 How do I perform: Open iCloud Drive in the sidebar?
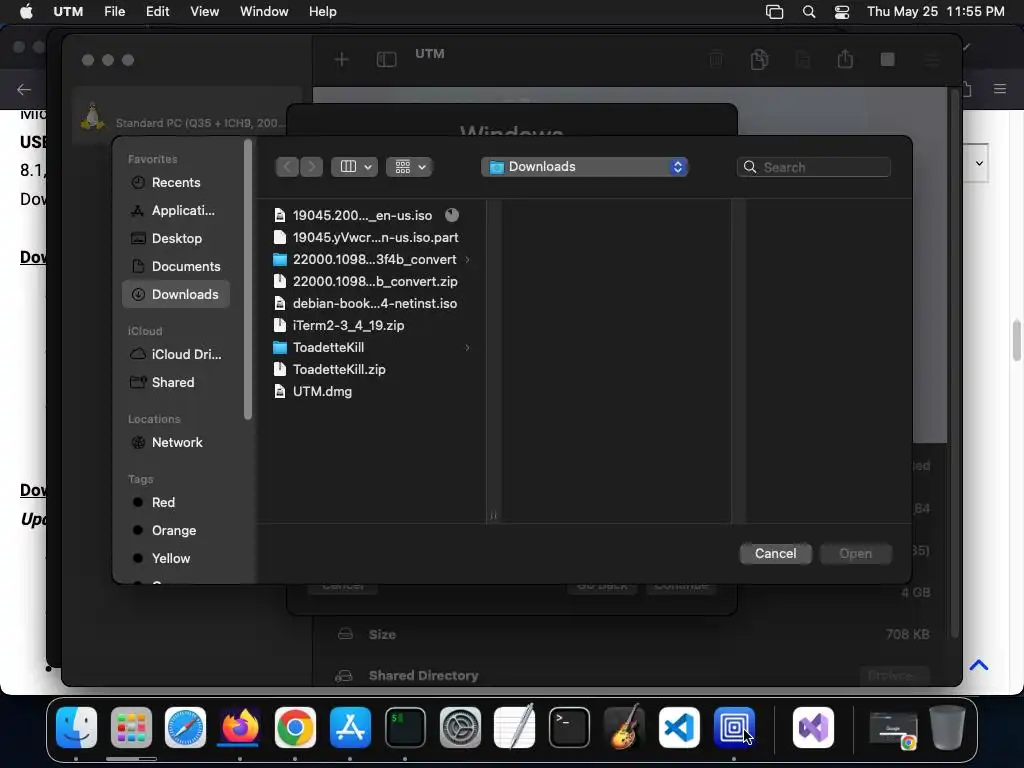[176, 354]
